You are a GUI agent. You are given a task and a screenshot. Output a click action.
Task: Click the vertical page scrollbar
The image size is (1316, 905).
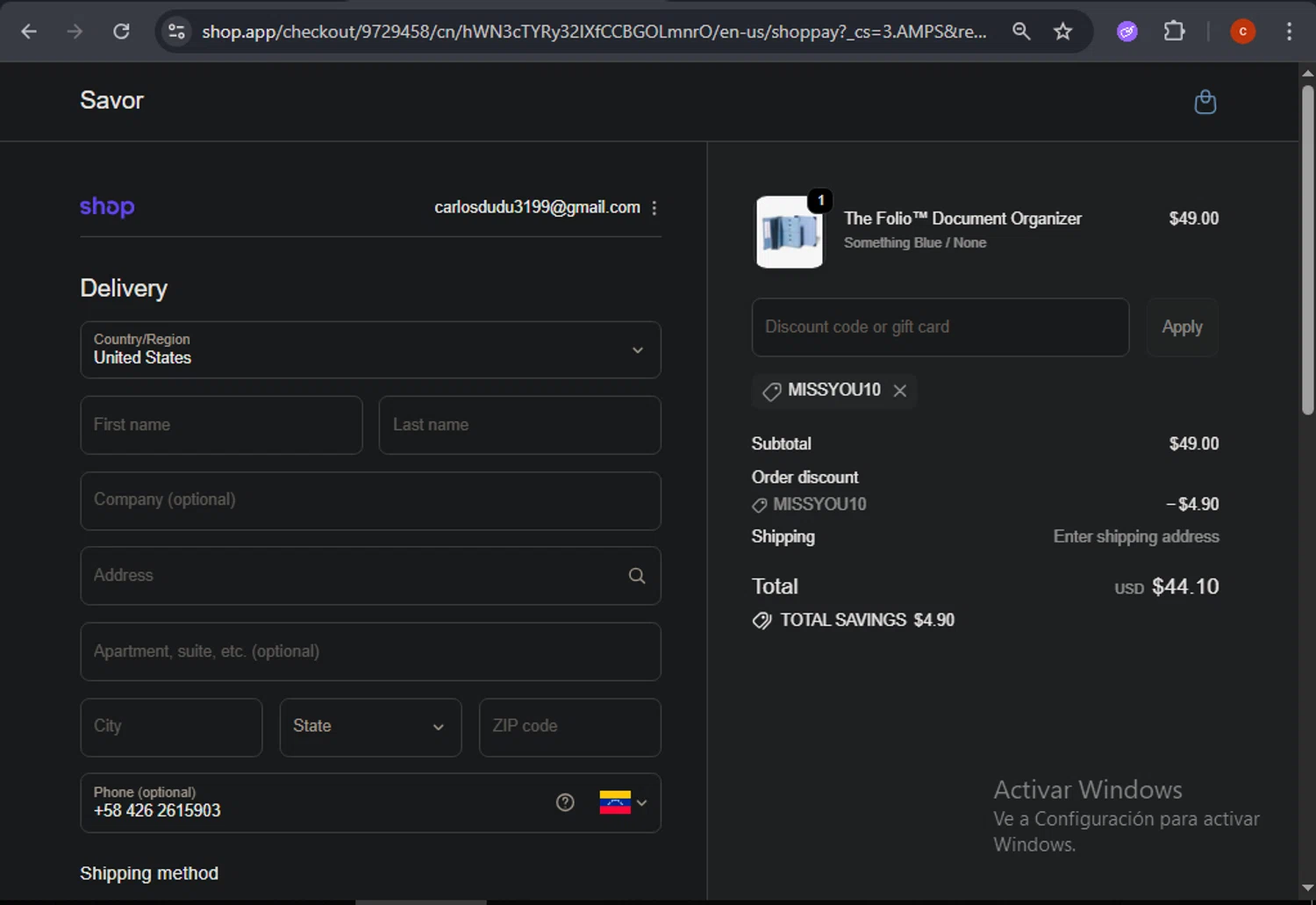[x=1307, y=249]
